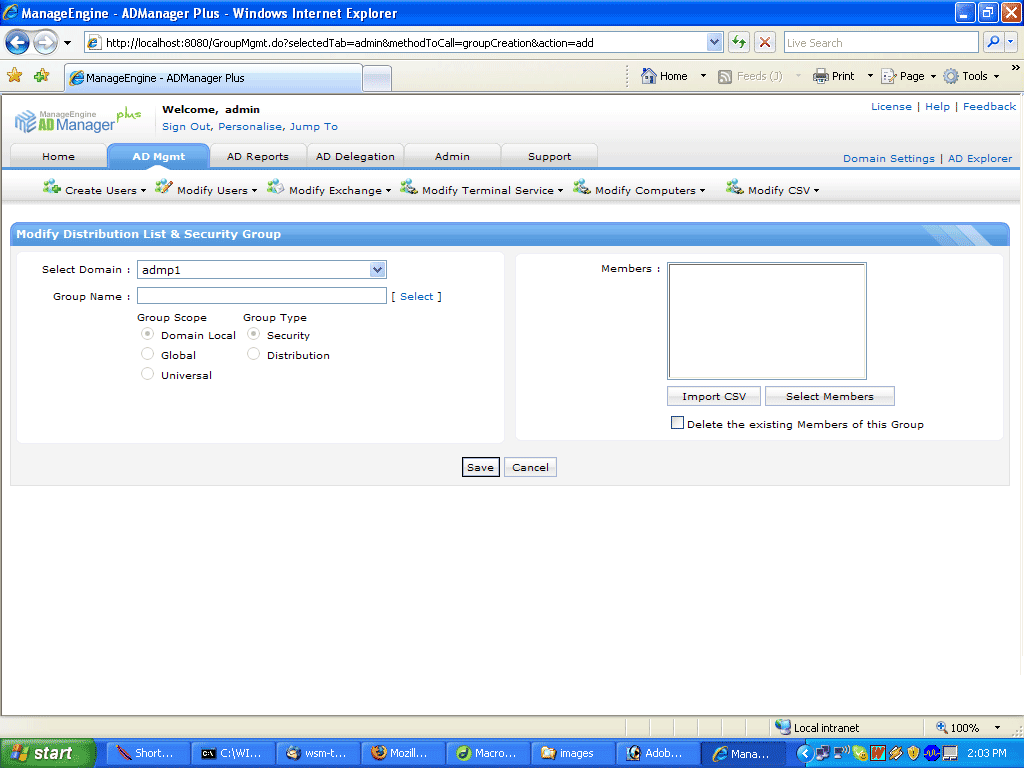
Task: Expand the Modify CSV menu
Action: coord(816,191)
